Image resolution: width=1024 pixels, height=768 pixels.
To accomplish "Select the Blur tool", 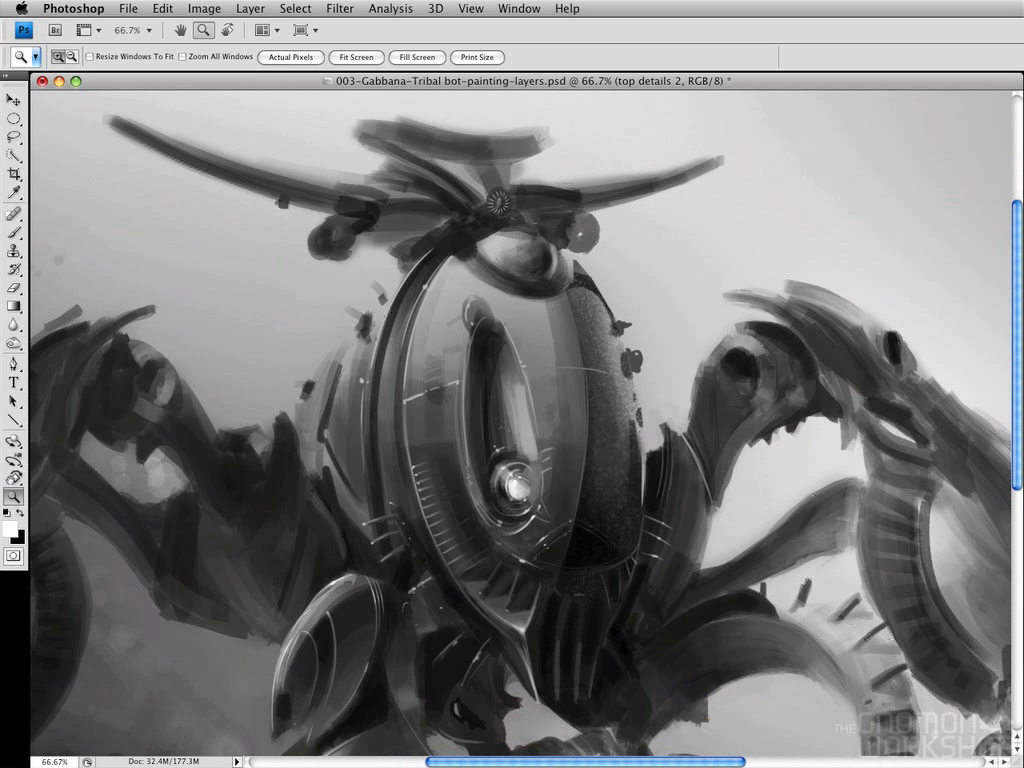I will point(13,325).
